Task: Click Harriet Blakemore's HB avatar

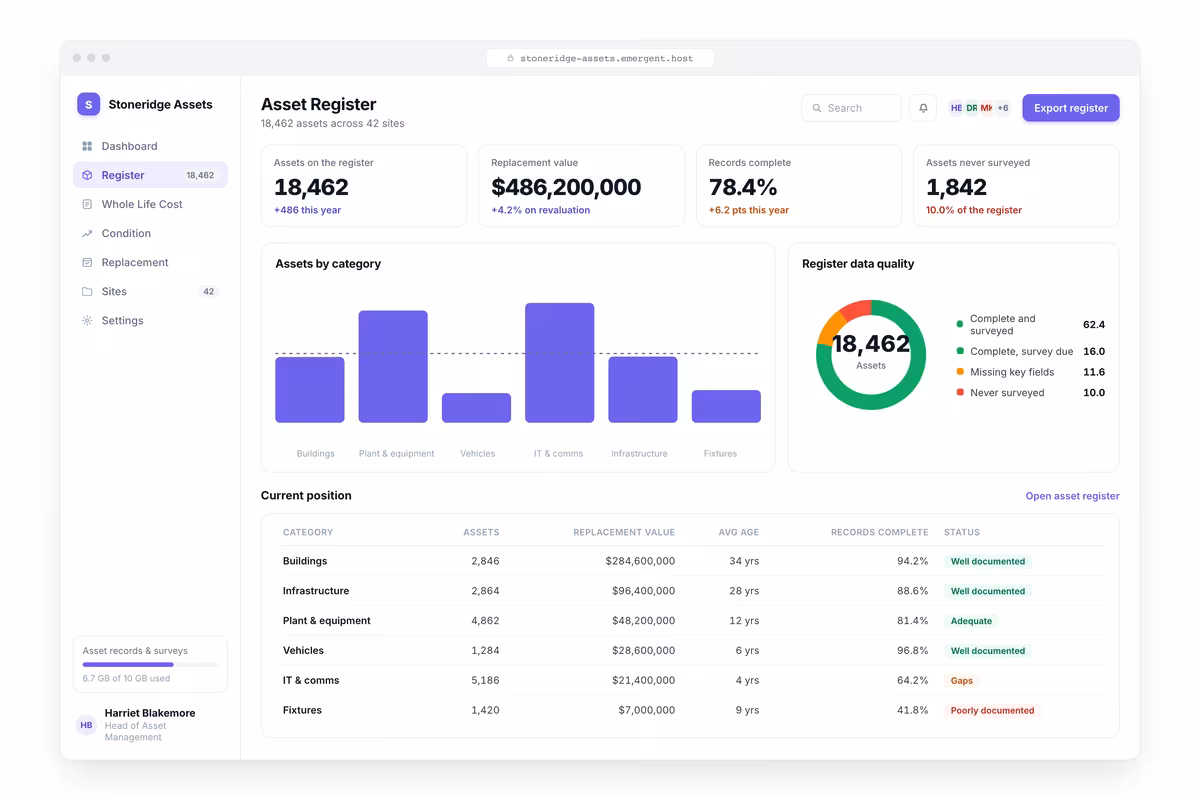Action: (87, 725)
